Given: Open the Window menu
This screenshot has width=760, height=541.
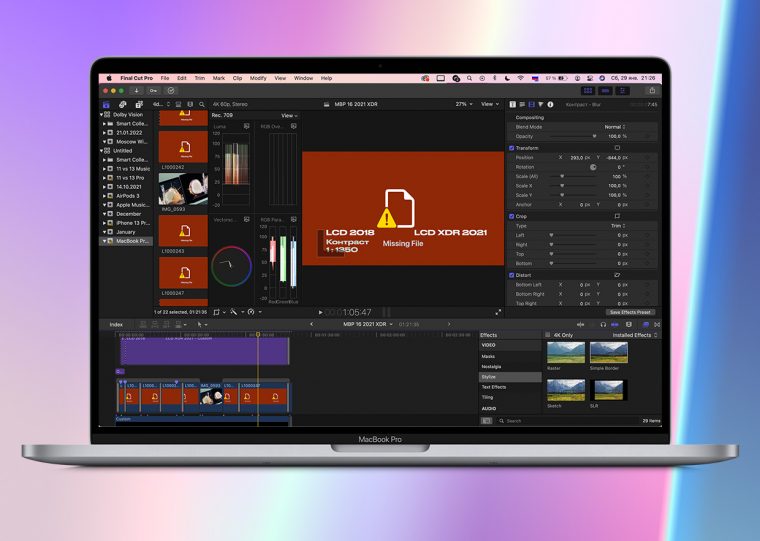Looking at the screenshot, I should tap(303, 78).
